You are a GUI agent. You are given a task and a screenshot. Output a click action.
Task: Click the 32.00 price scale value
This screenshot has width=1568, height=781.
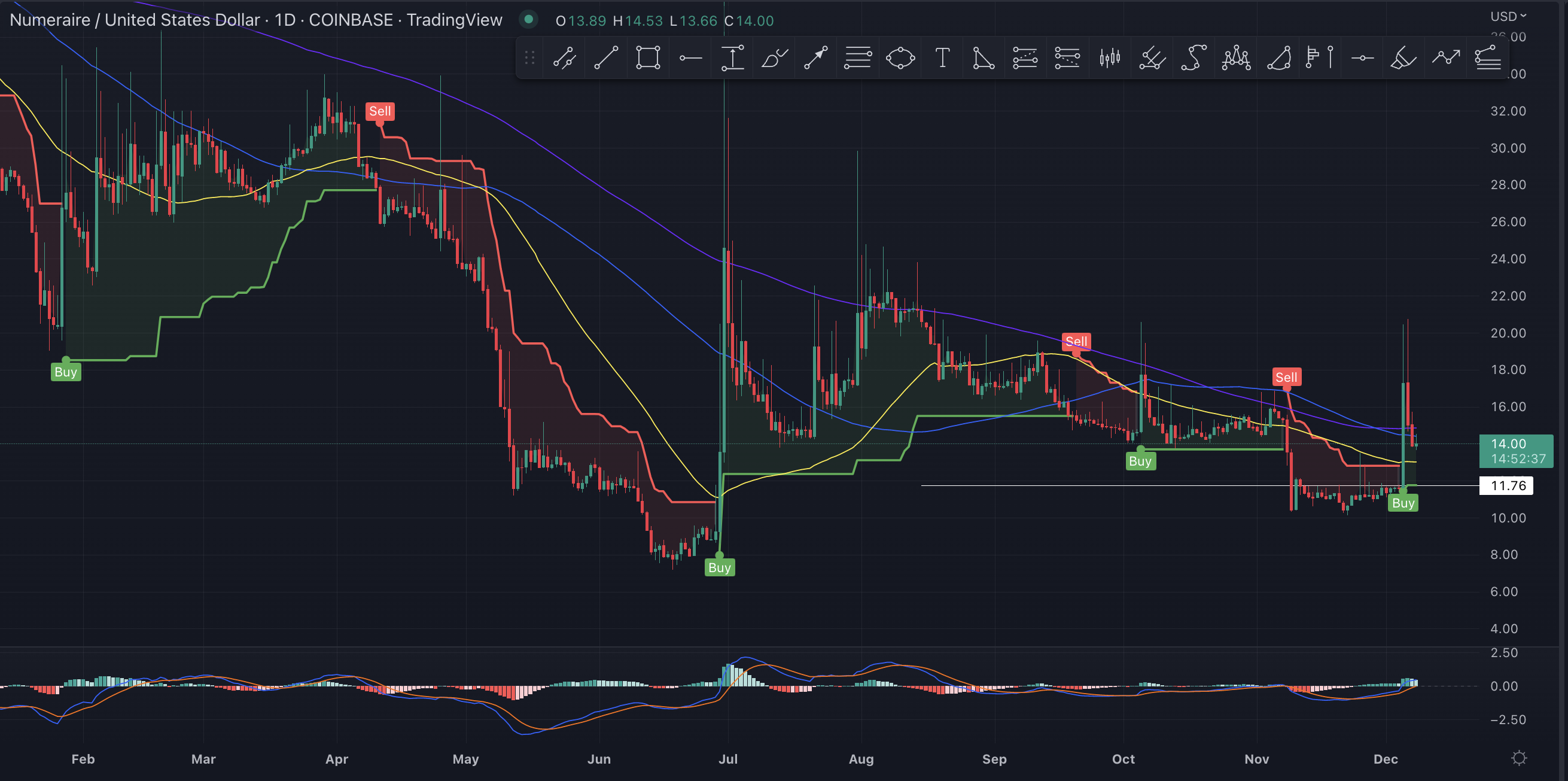pyautogui.click(x=1508, y=111)
